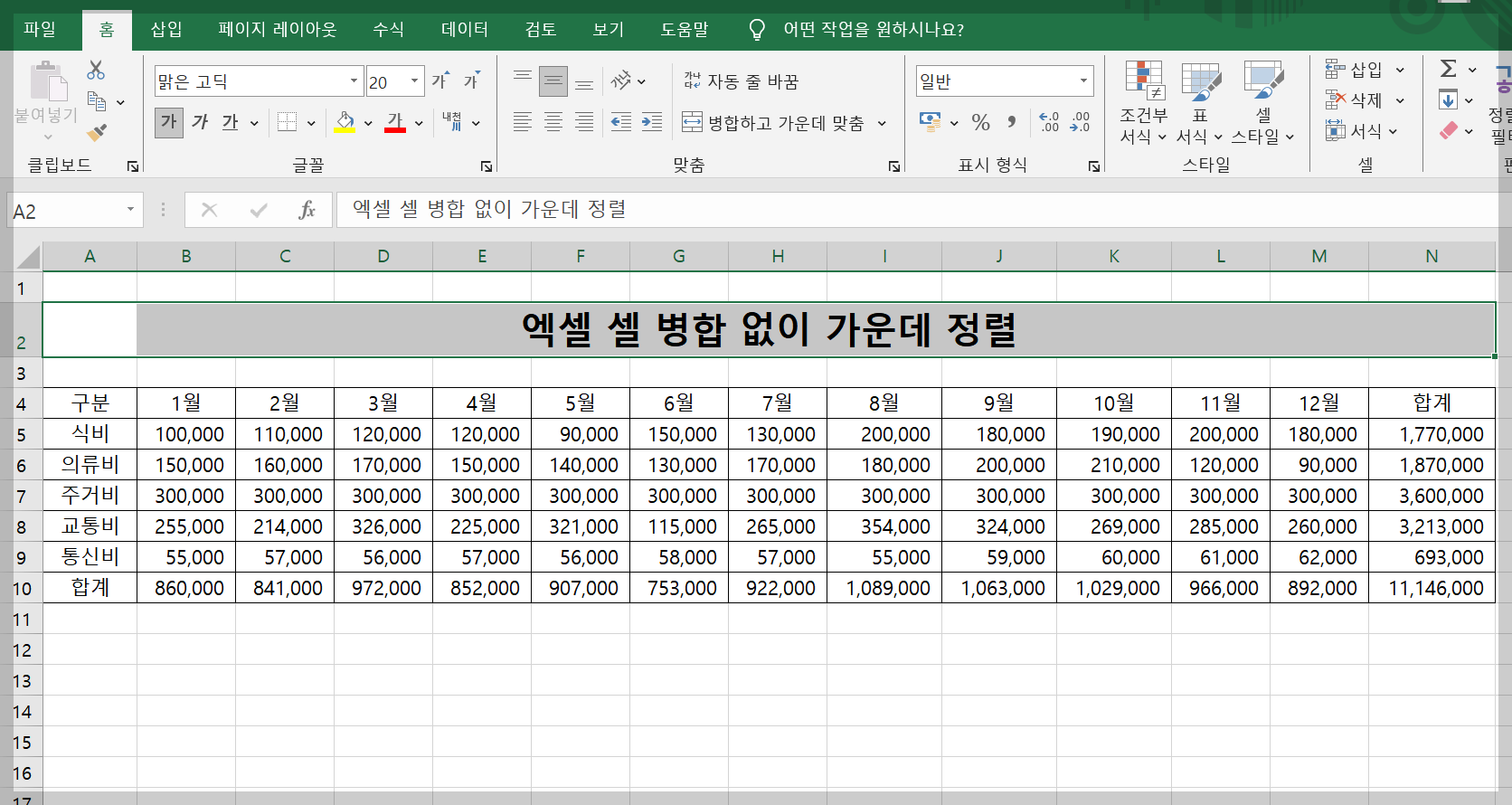Apply red font color

[395, 122]
